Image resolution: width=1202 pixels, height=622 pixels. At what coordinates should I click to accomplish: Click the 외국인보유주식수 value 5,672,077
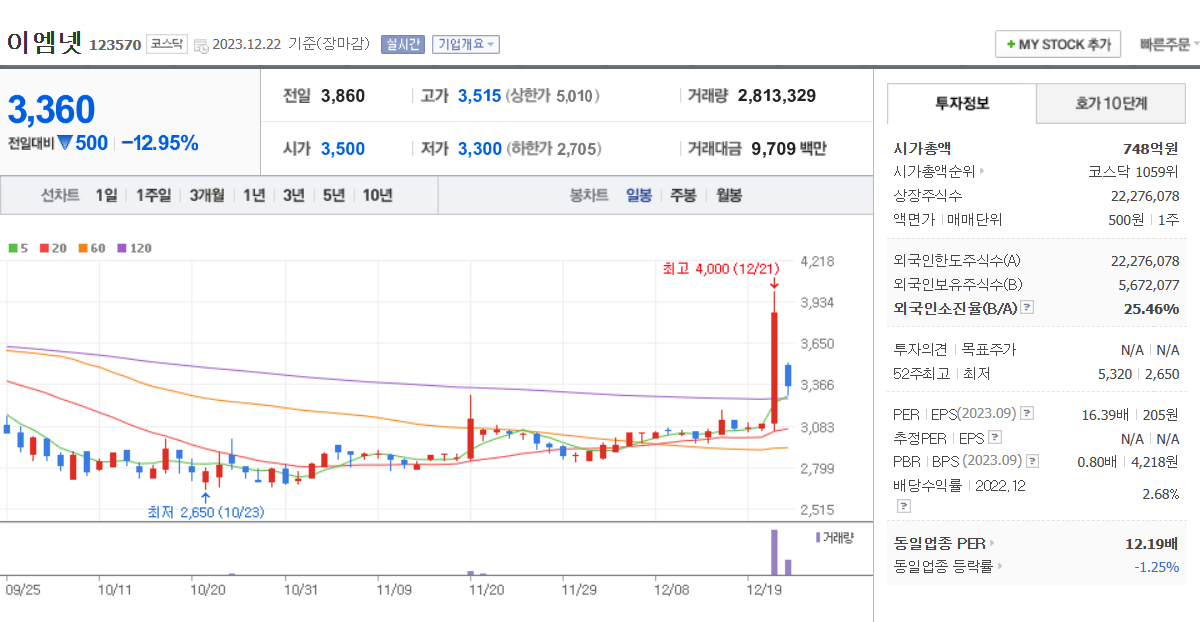pos(1149,284)
